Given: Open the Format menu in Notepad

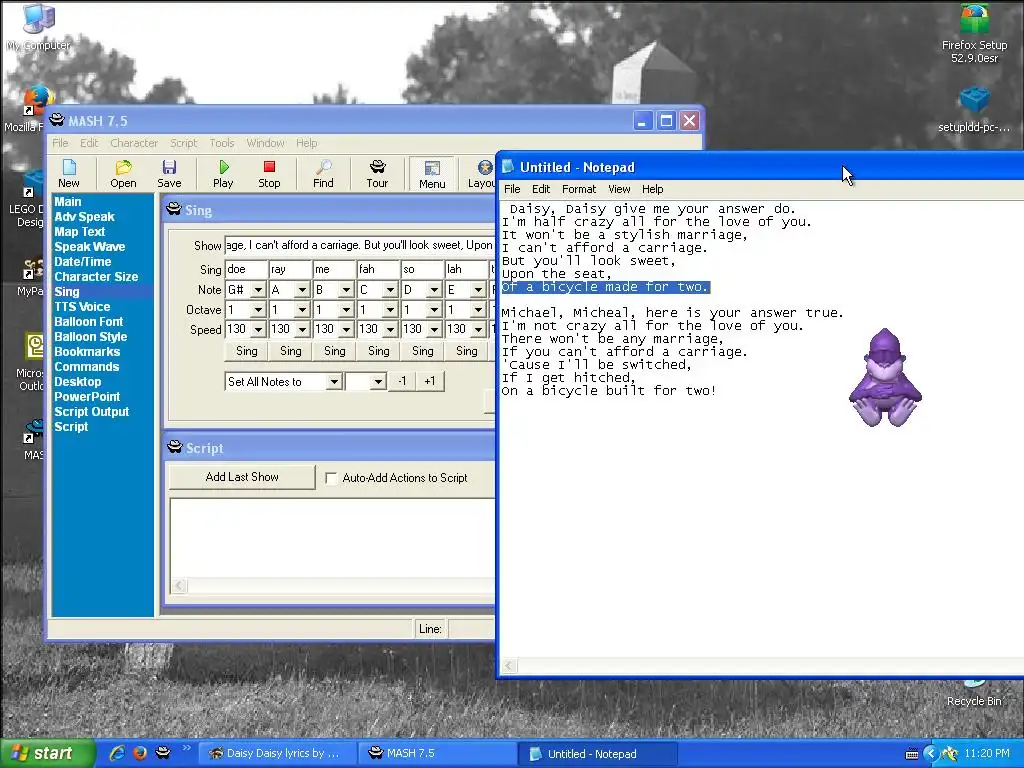Looking at the screenshot, I should [x=579, y=189].
